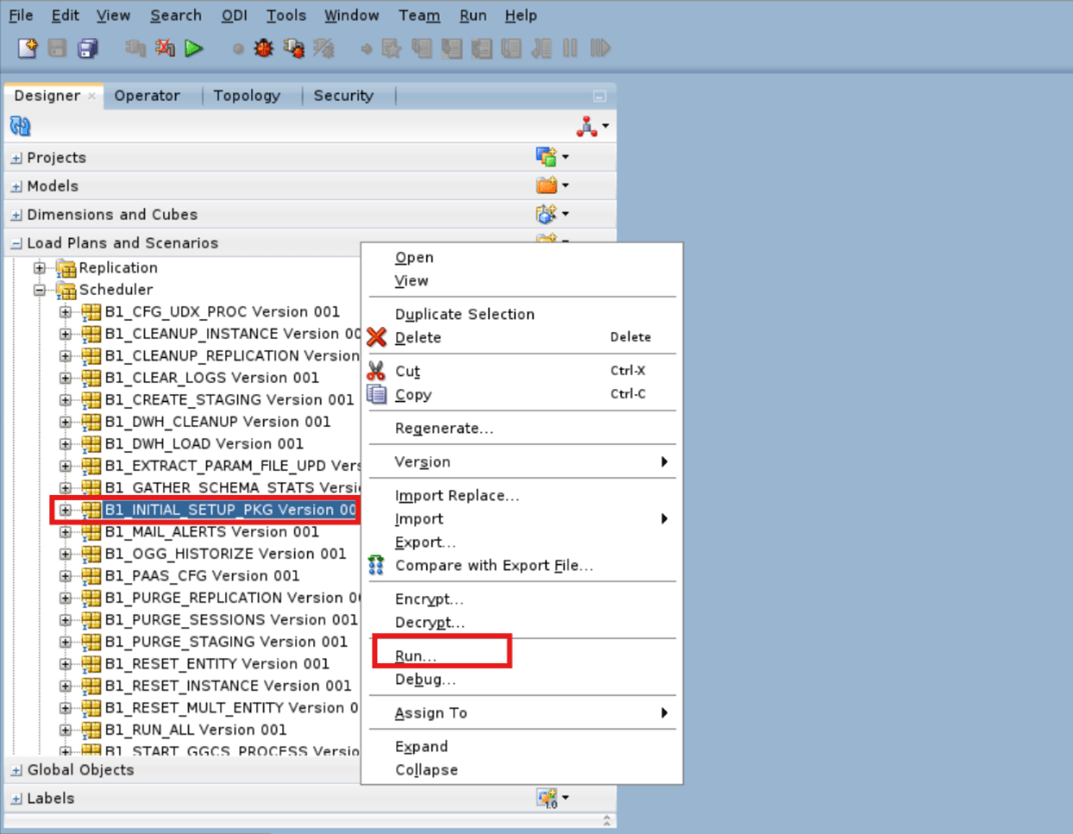Expand the Models accordion
The image size is (1073, 834).
tap(16, 187)
